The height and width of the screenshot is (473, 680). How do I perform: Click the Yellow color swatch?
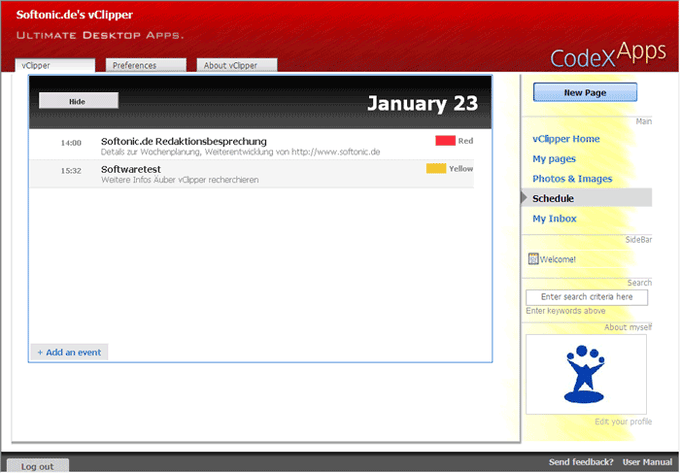click(436, 169)
